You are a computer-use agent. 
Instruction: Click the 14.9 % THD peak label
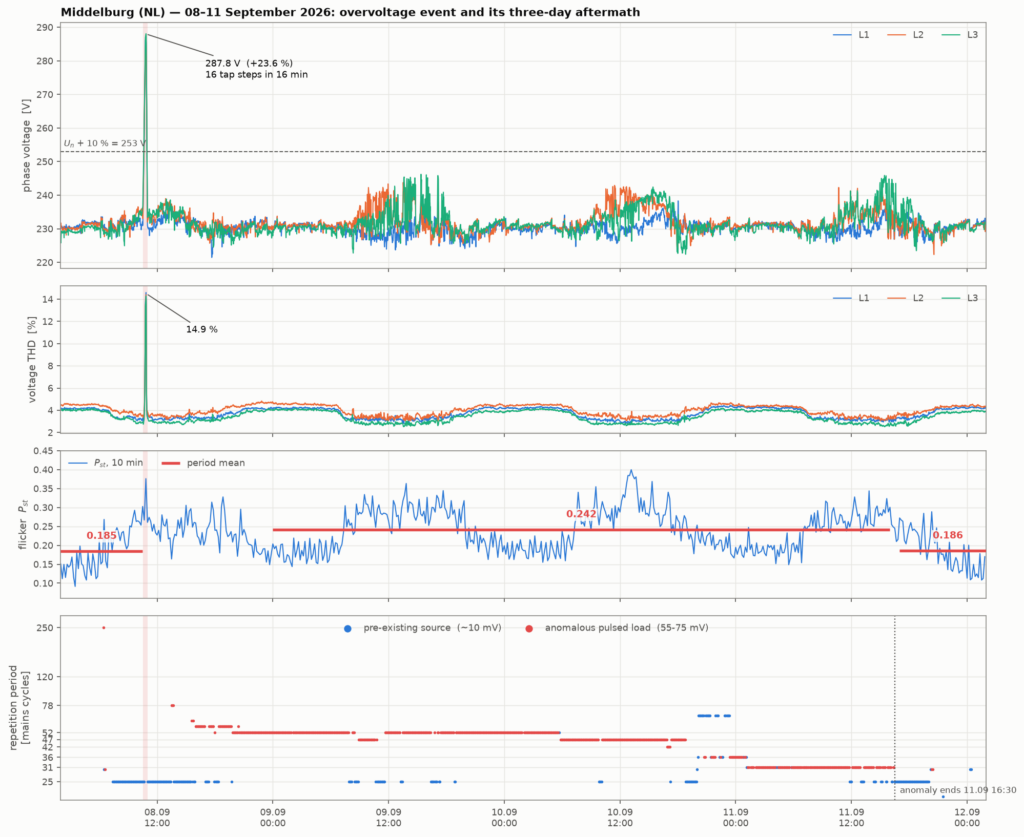tap(202, 330)
